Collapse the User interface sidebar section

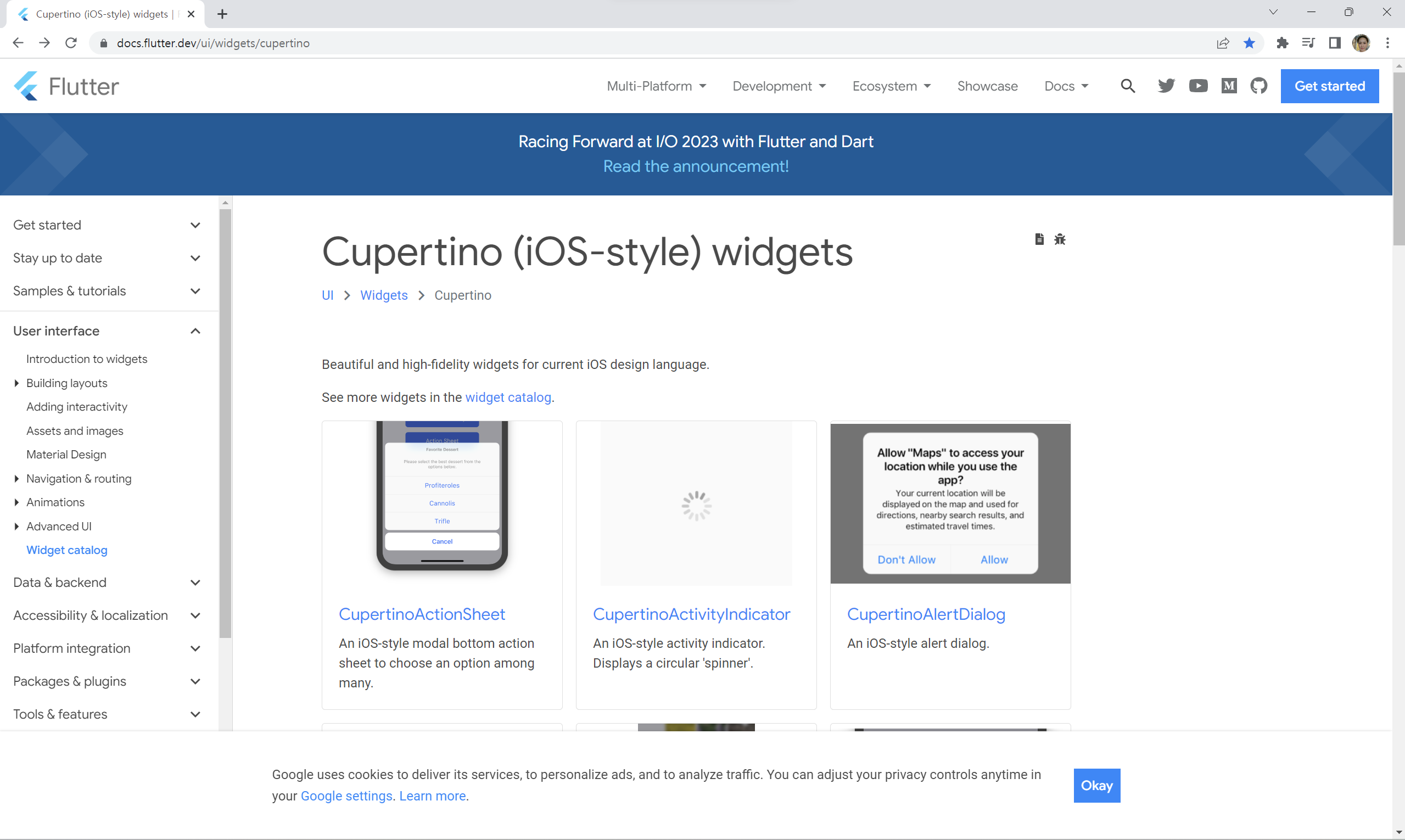tap(108, 331)
